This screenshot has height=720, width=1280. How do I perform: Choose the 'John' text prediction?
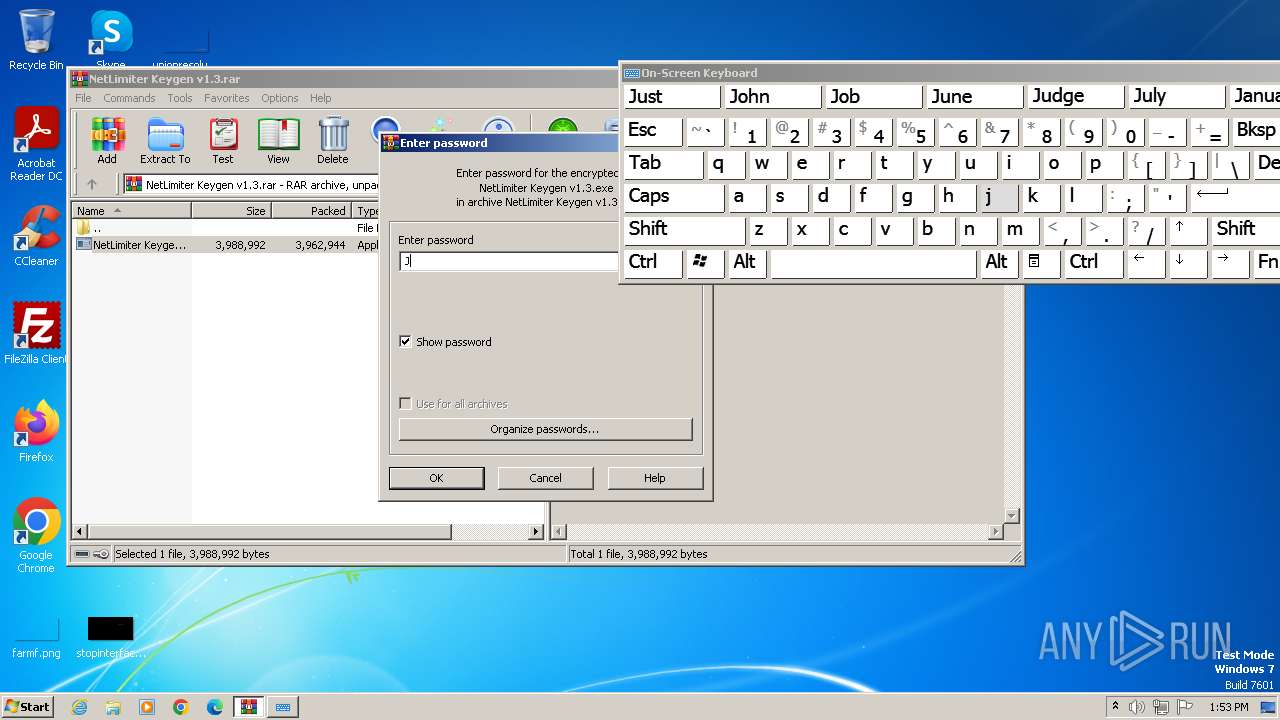tap(774, 97)
